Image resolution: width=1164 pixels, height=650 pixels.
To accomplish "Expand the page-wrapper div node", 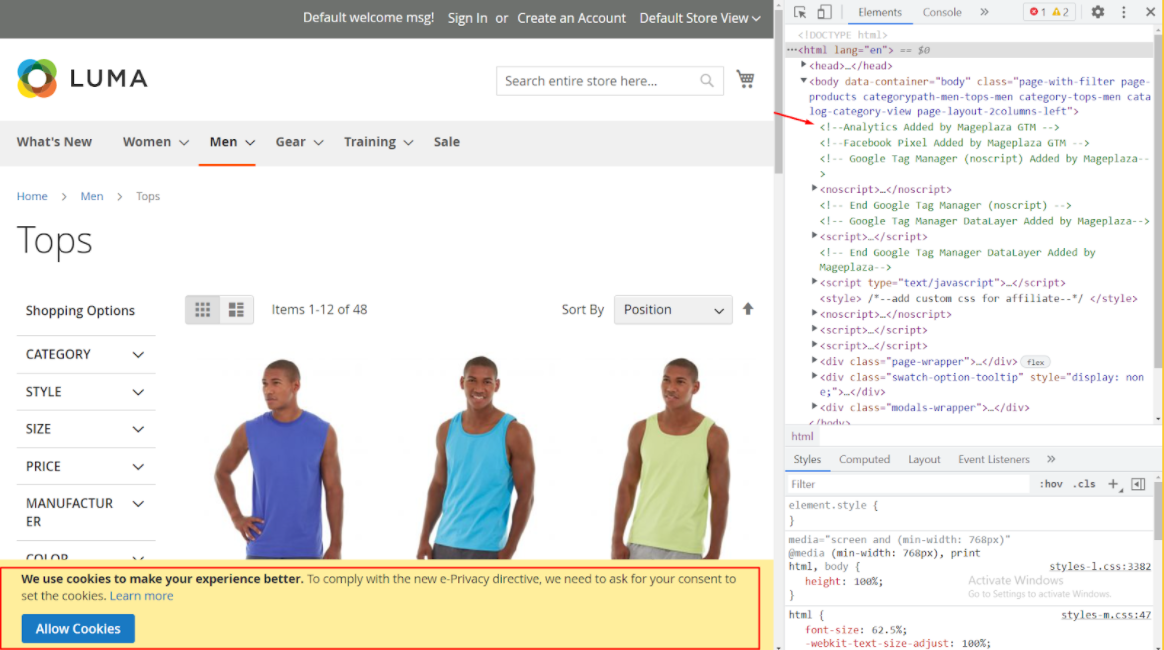I will 814,361.
